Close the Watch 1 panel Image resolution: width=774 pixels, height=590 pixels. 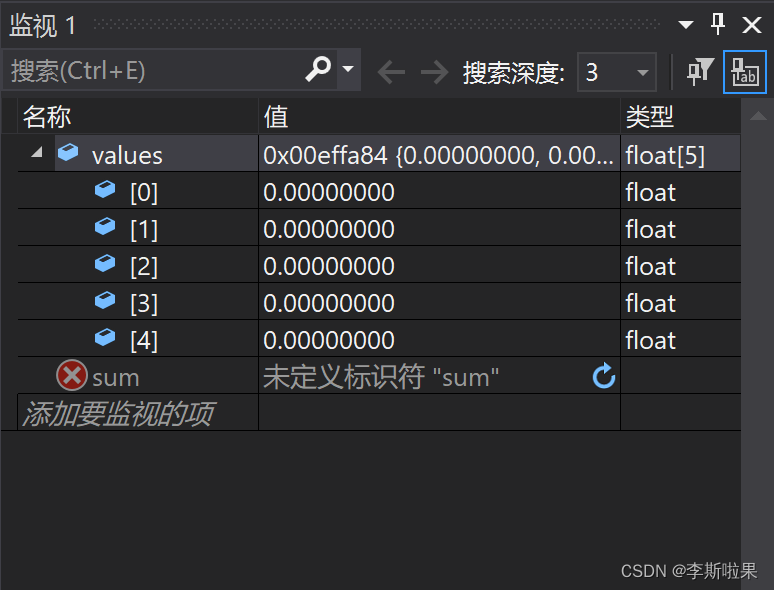coord(752,25)
